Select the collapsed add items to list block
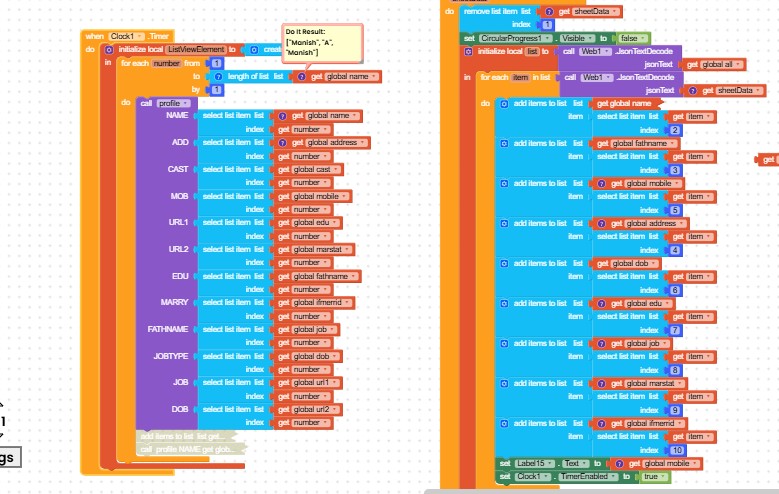 186,436
